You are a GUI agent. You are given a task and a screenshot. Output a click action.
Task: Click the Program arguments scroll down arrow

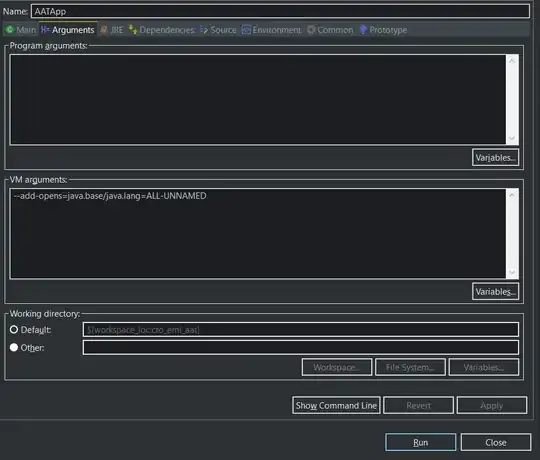pos(512,138)
